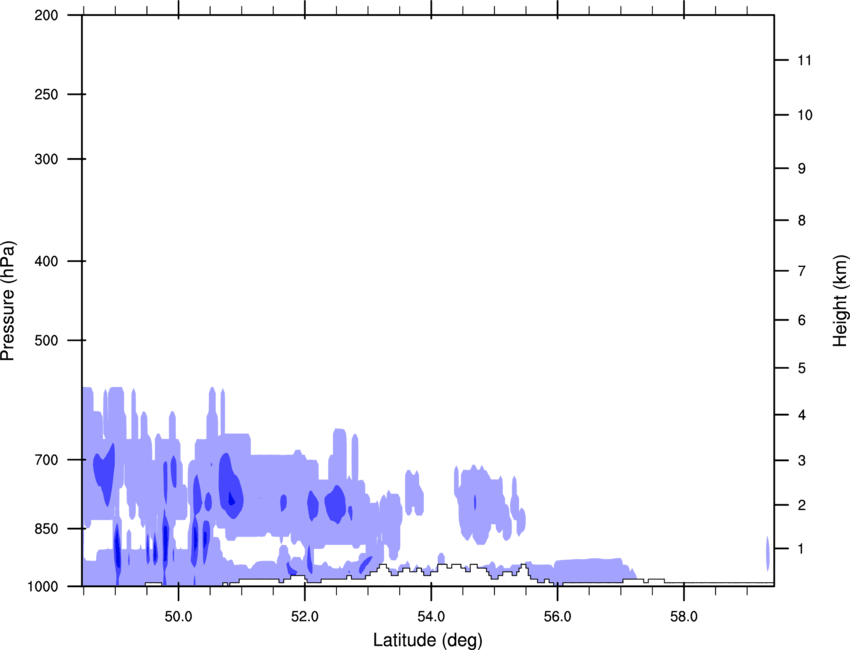Select the 400 pressure tick label
Viewport: 850px width, 650px height.
(46, 261)
